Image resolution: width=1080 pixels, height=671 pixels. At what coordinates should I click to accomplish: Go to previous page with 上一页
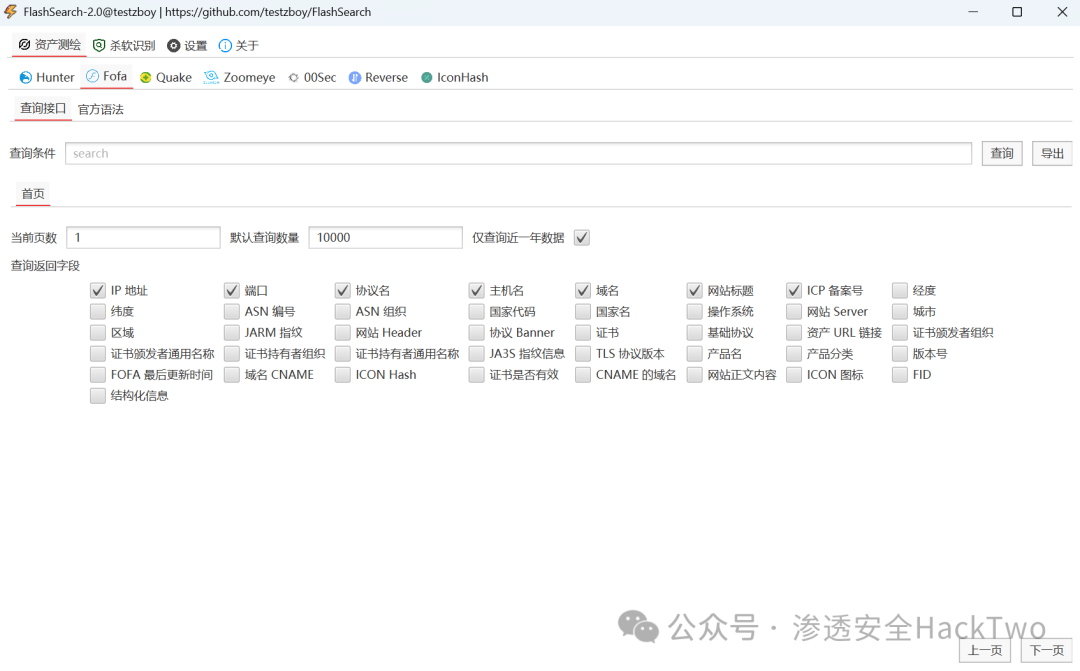[985, 650]
